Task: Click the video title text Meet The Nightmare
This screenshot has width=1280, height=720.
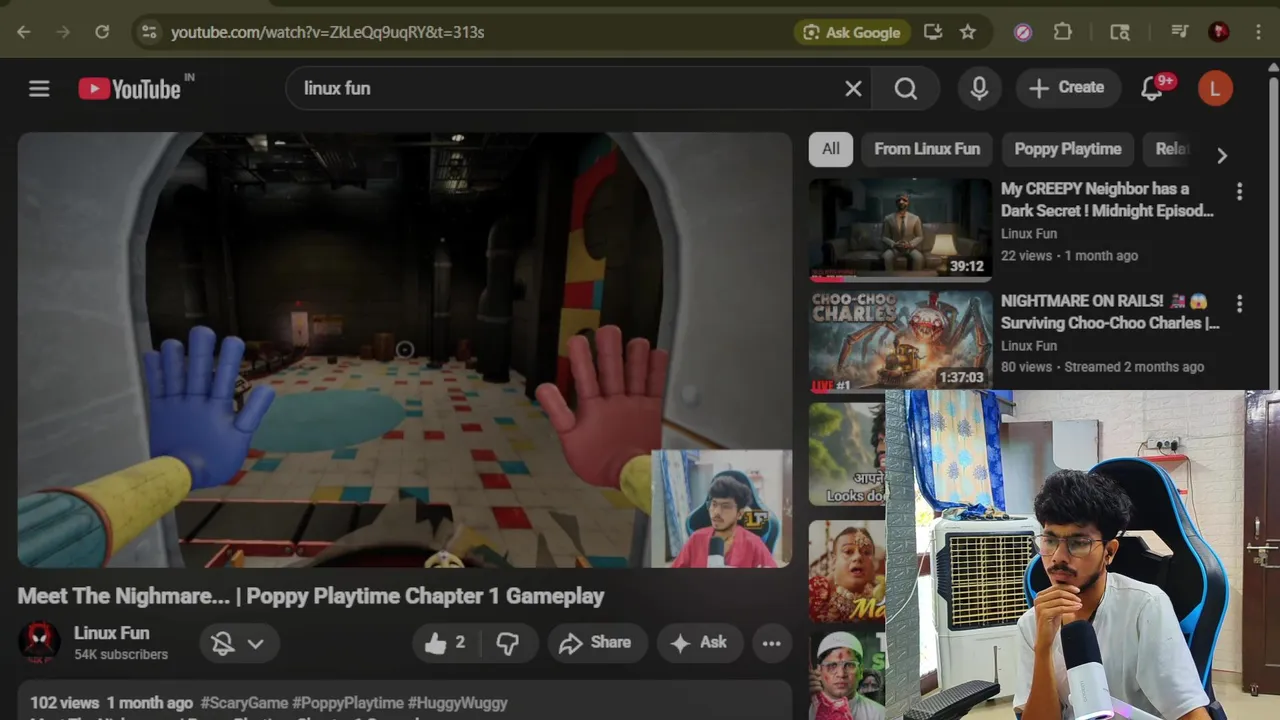Action: pos(311,596)
